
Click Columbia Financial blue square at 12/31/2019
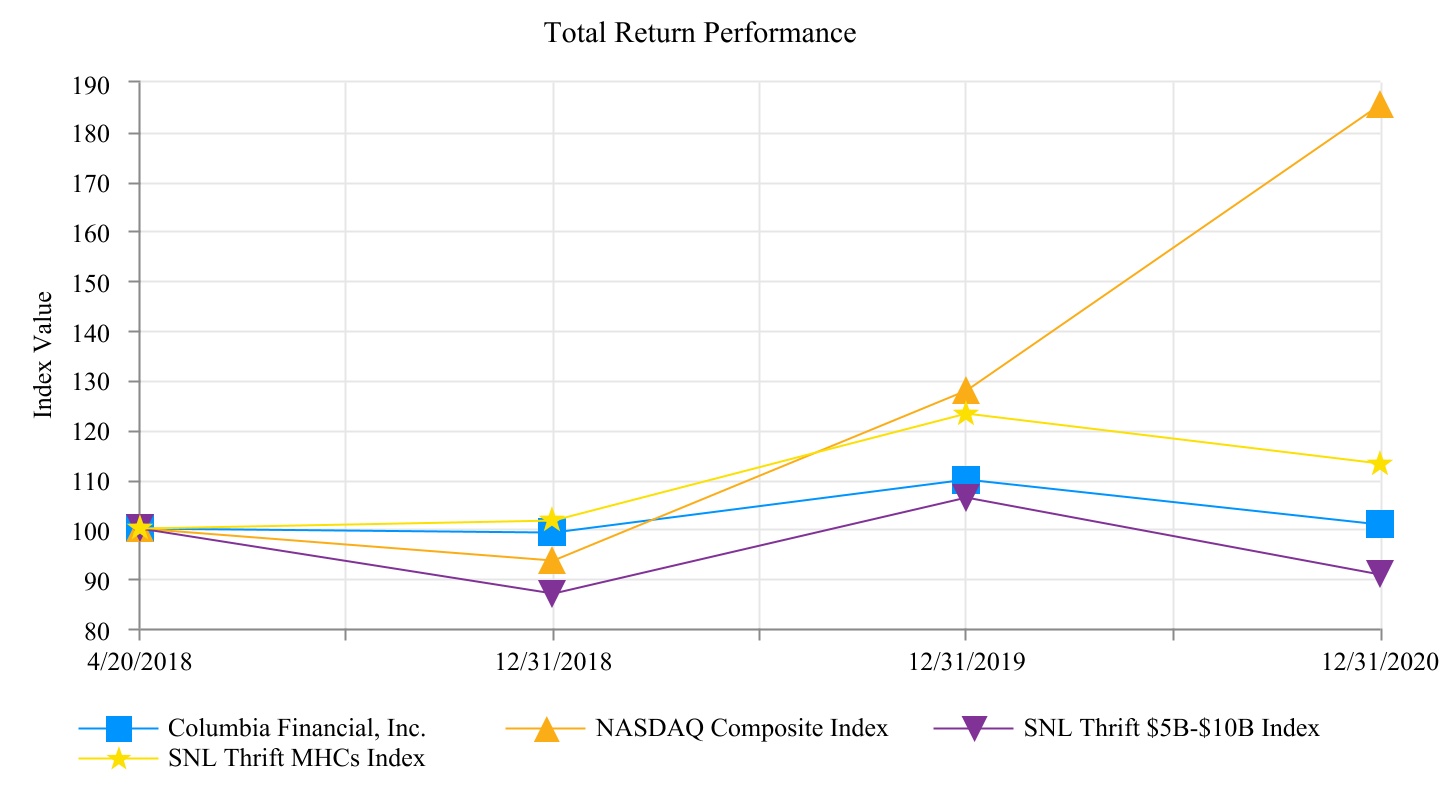(x=966, y=479)
